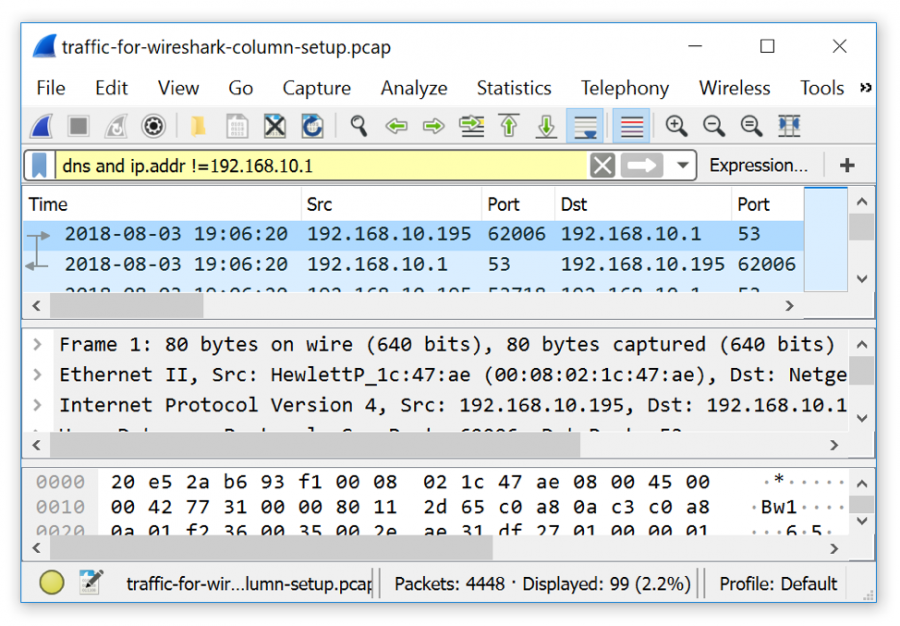Open the capture options gear icon

[x=153, y=125]
